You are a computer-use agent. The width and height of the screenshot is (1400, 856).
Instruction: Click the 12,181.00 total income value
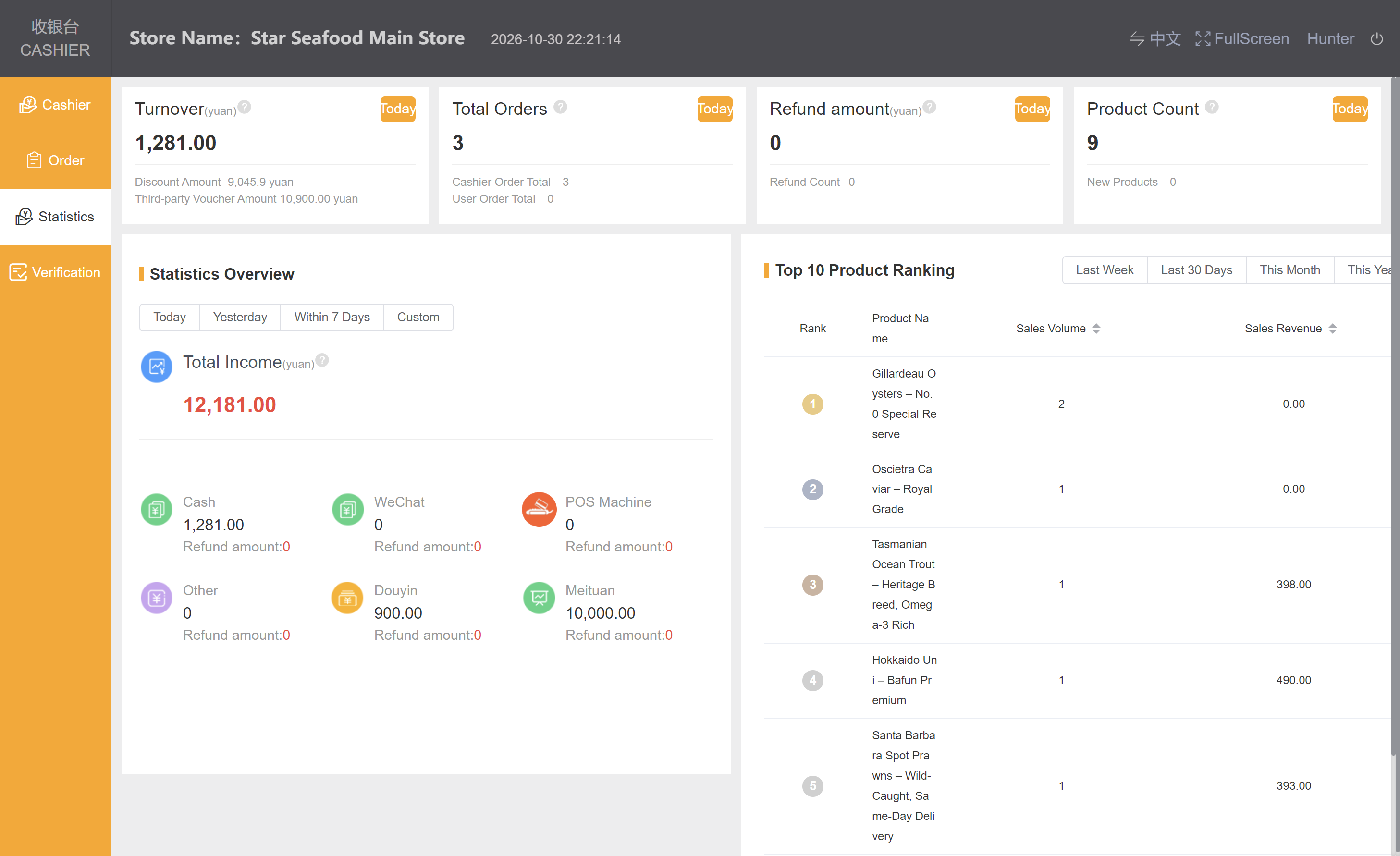[x=230, y=404]
